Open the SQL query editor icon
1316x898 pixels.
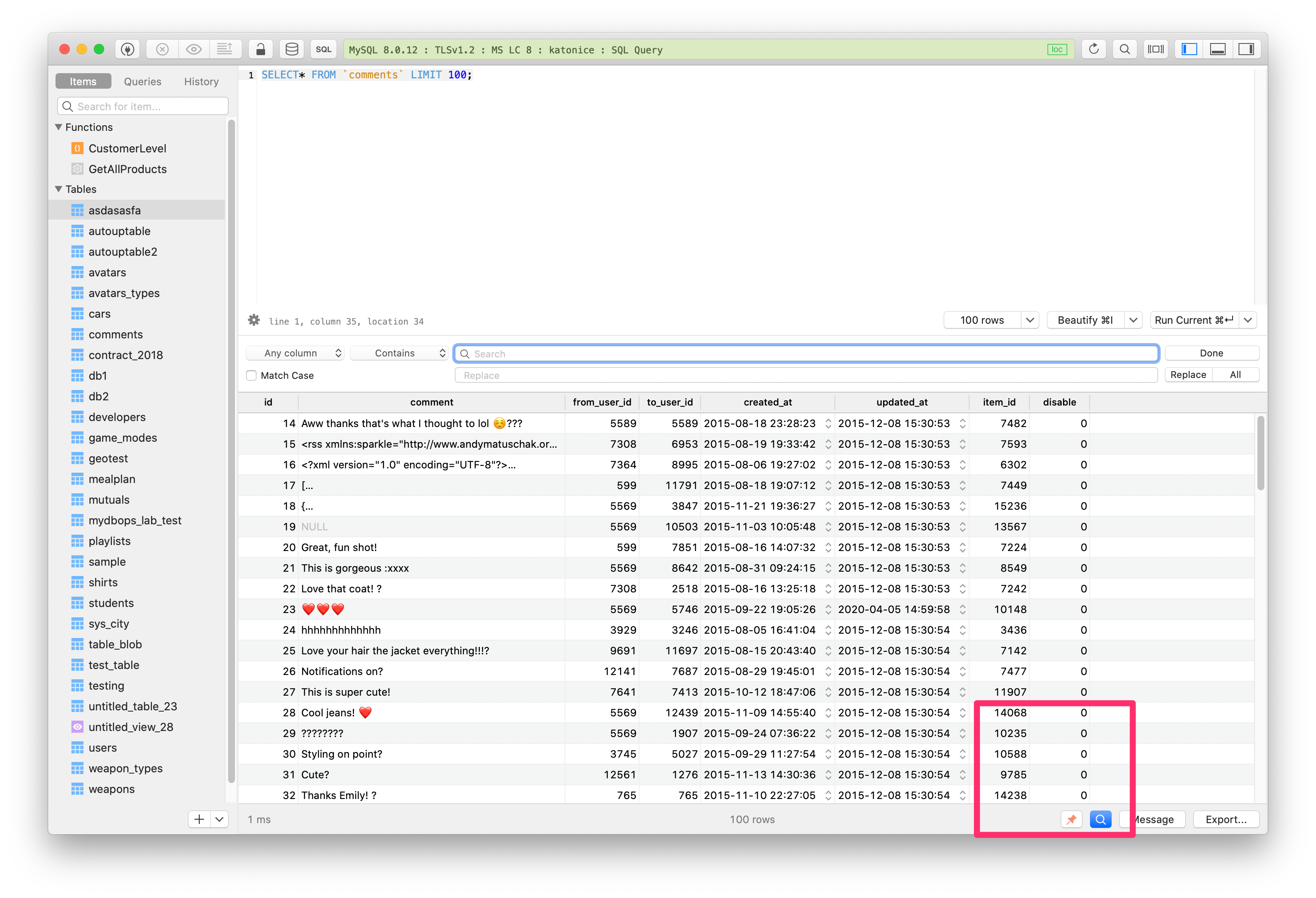pyautogui.click(x=323, y=49)
